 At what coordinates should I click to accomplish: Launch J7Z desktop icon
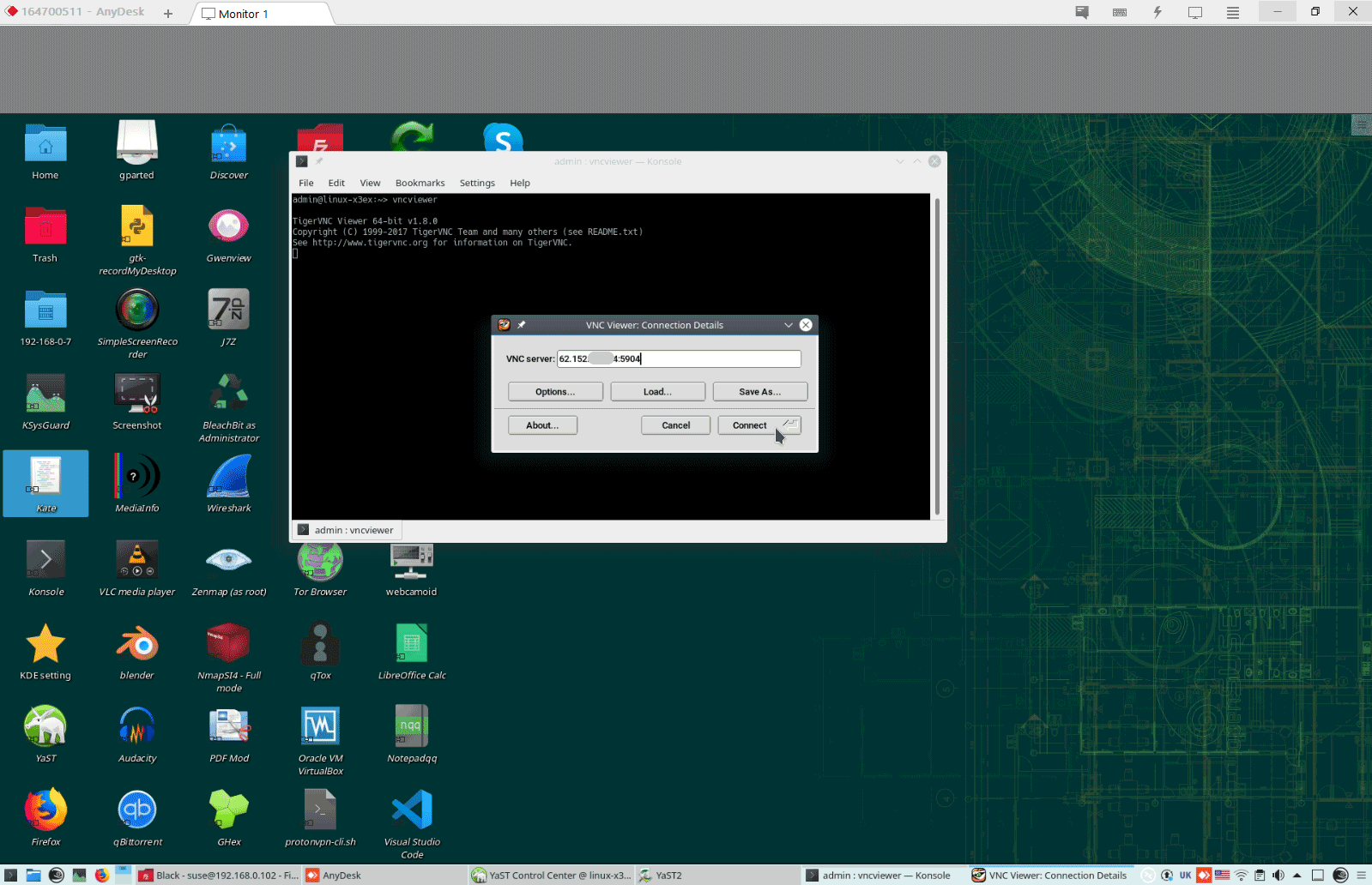[228, 317]
